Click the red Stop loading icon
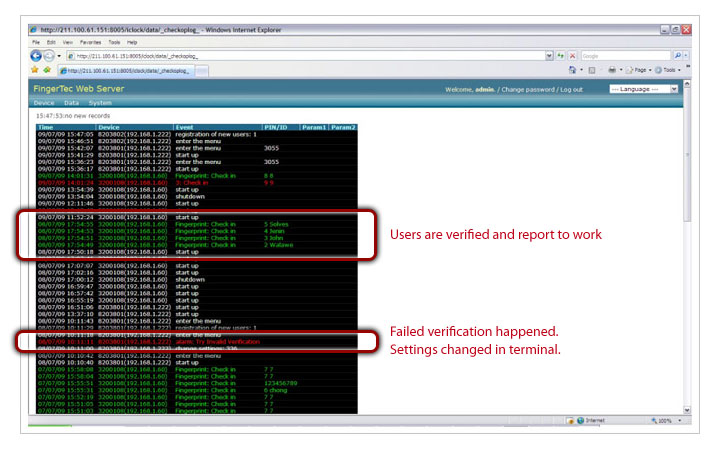Screen dimensions: 720x450 573,56
